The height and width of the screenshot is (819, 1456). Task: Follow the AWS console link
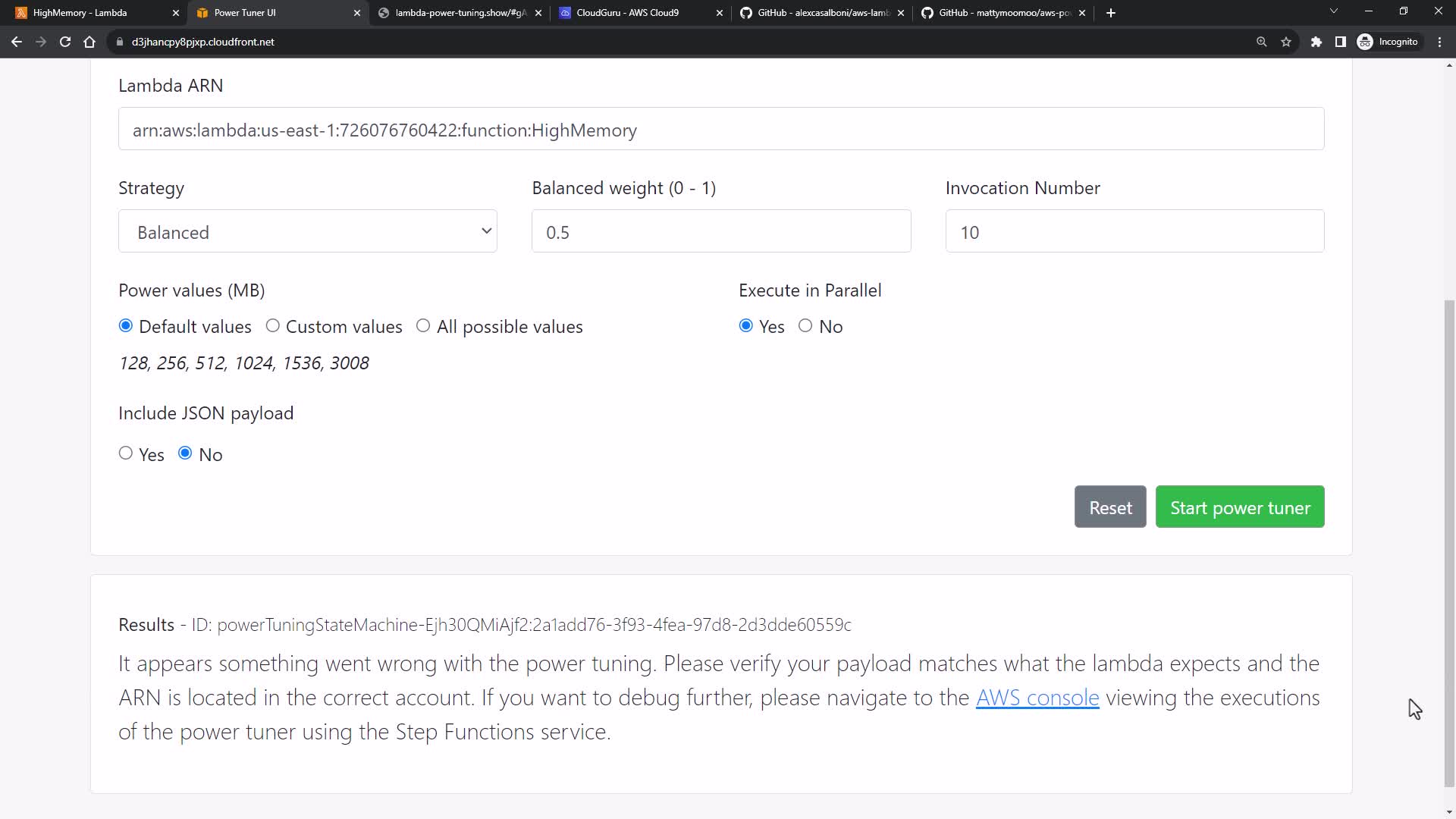tap(1037, 698)
